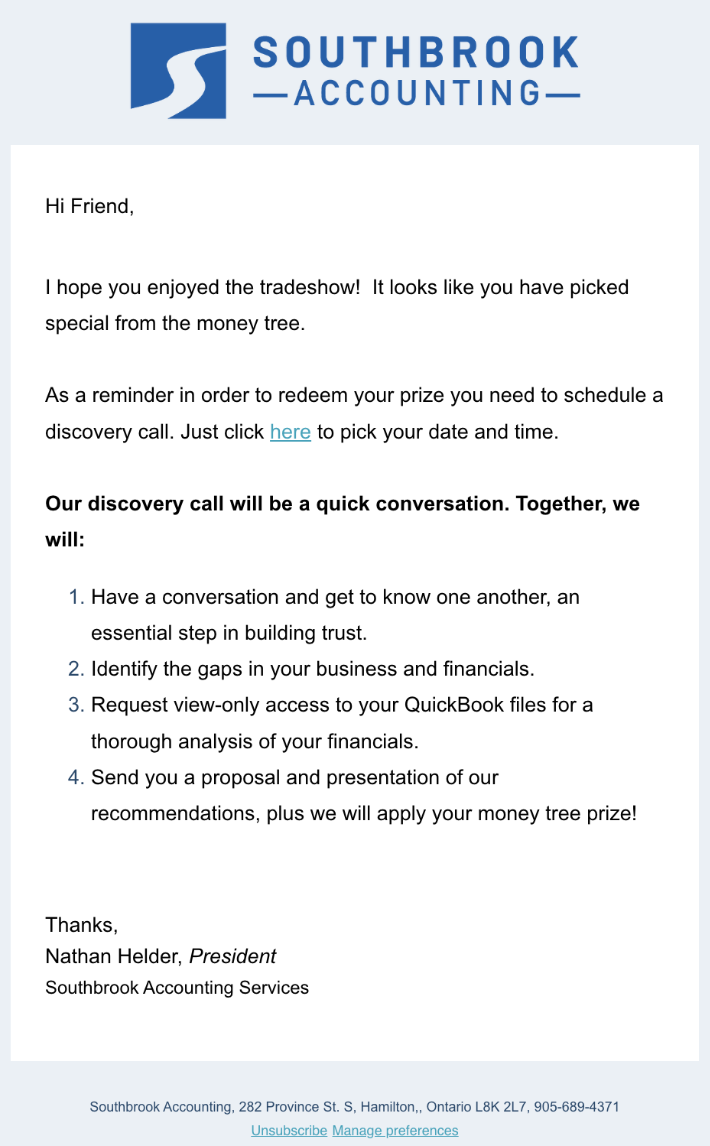The image size is (710, 1146).
Task: Click the italic 'President' title
Action: click(233, 957)
